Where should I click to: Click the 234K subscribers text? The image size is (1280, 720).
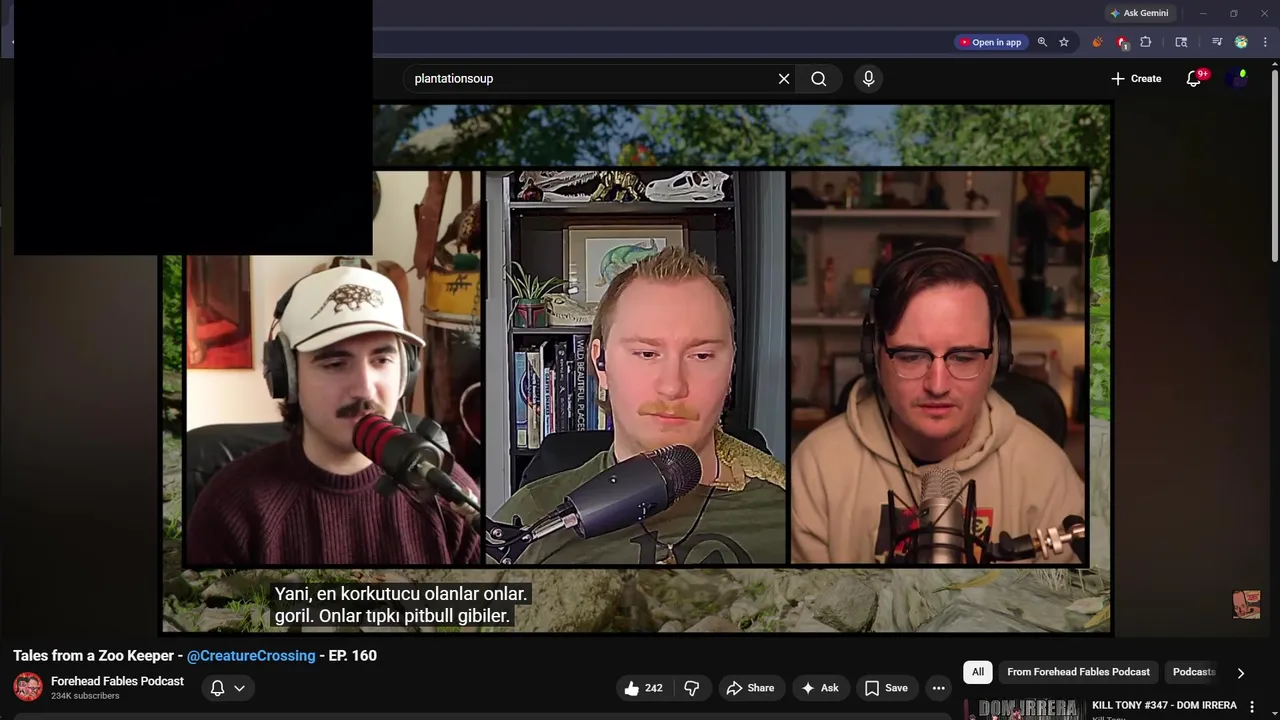(85, 696)
